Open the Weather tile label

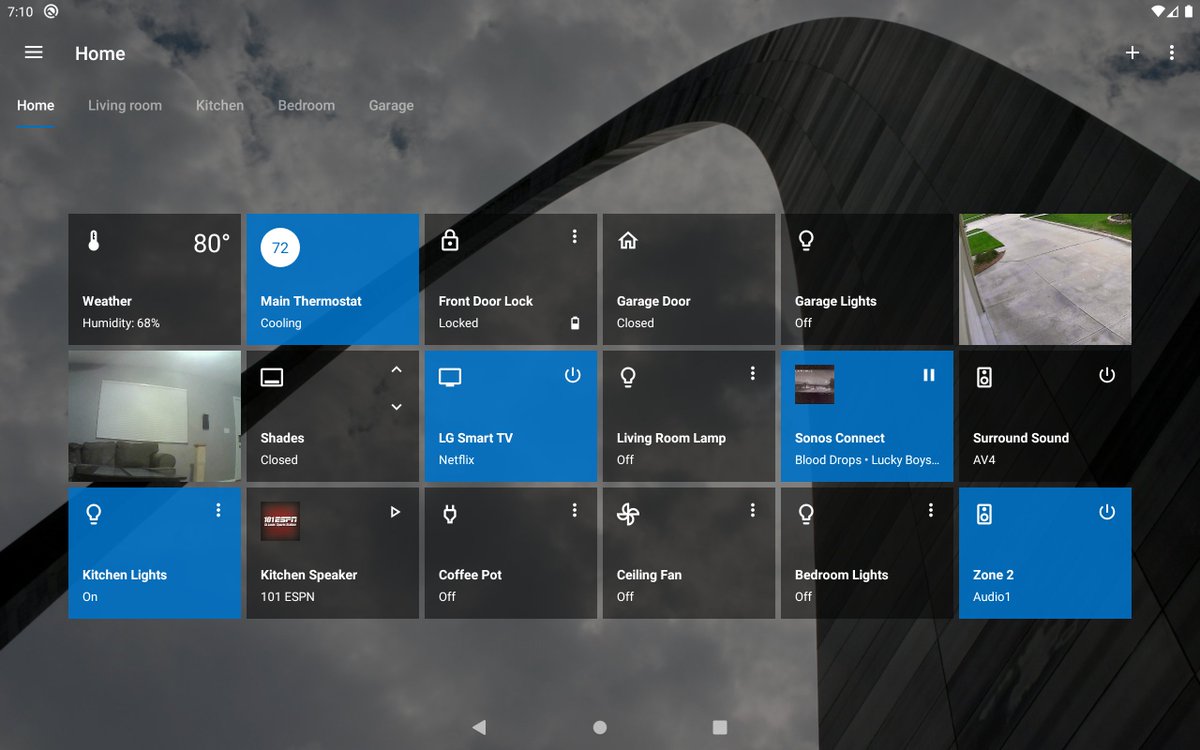tap(107, 301)
